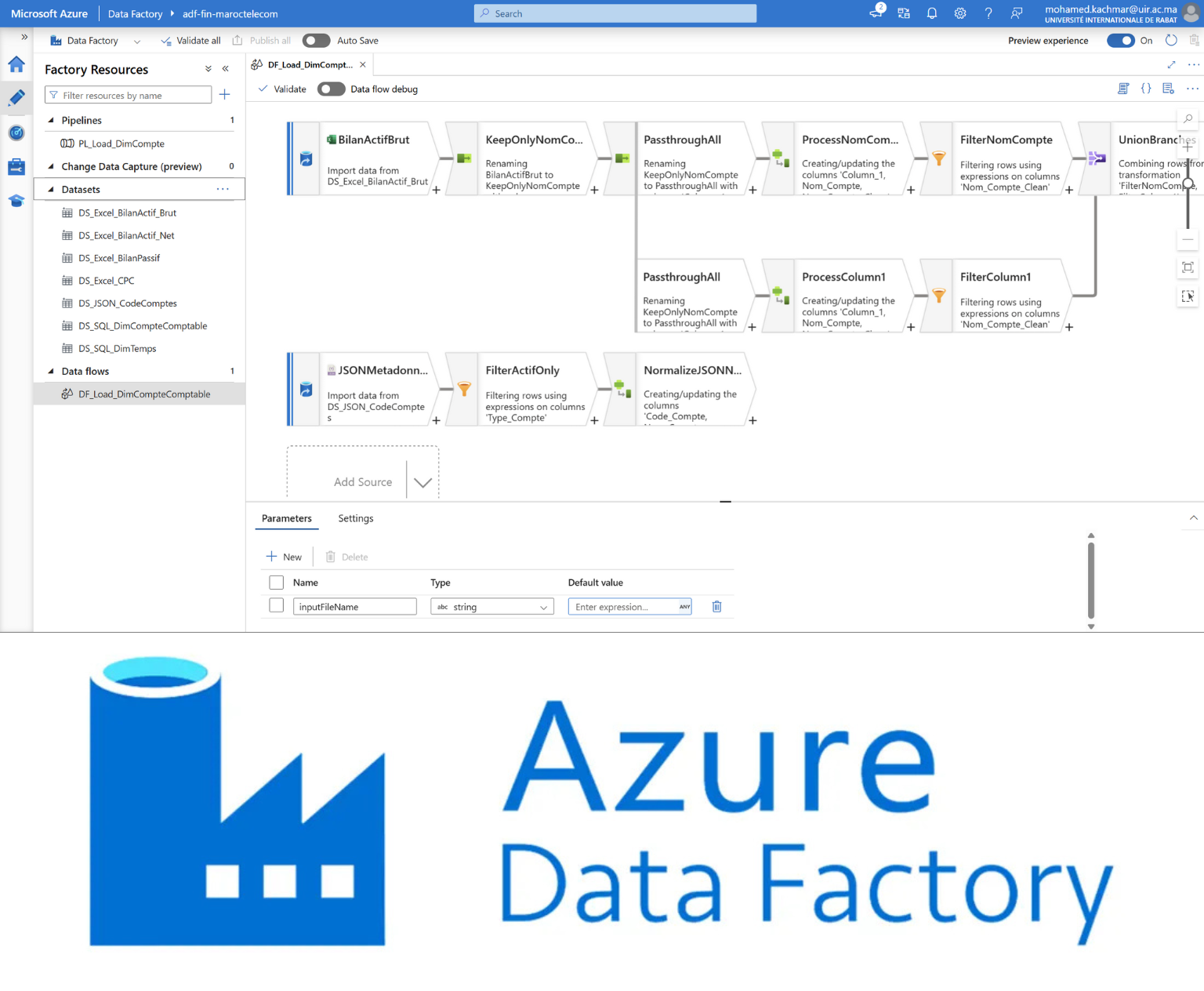This screenshot has height=991, width=1204.
Task: Check the inputFileName parameter checkbox
Action: coord(276,605)
